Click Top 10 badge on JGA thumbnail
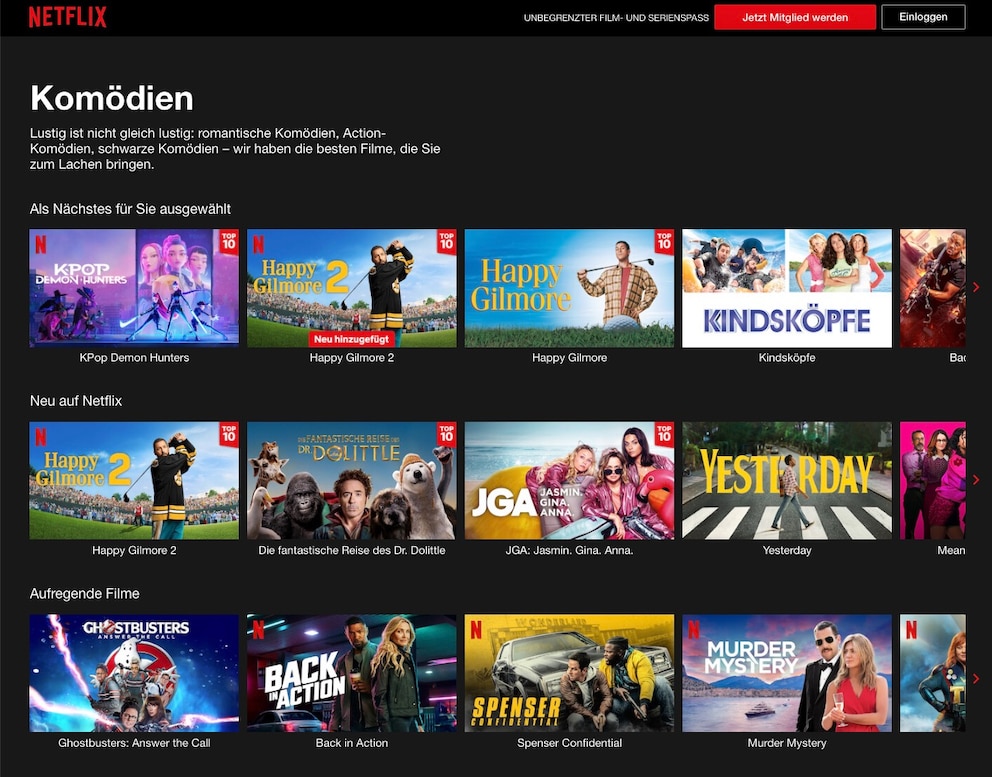 click(664, 434)
